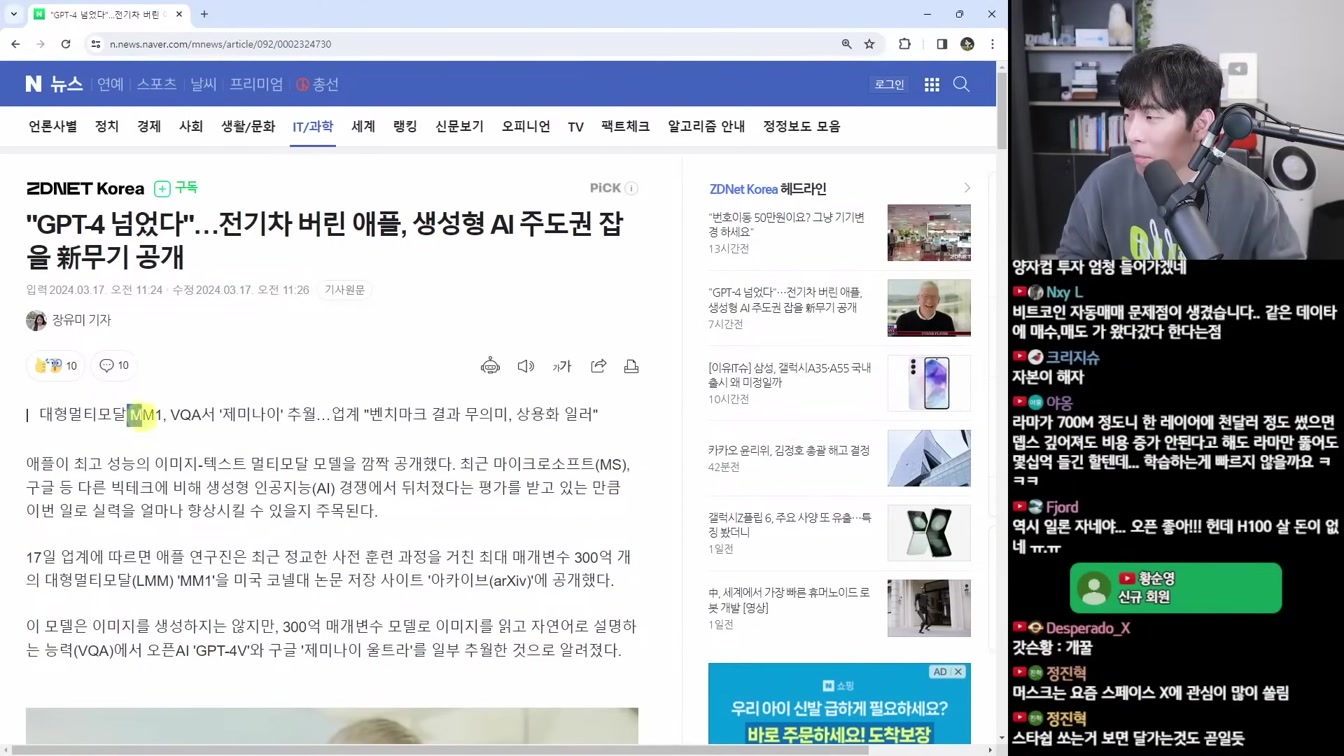Open headline about 휴머노이드 로봇 개발 [영상]
Image resolution: width=1344 pixels, height=756 pixels.
point(789,600)
